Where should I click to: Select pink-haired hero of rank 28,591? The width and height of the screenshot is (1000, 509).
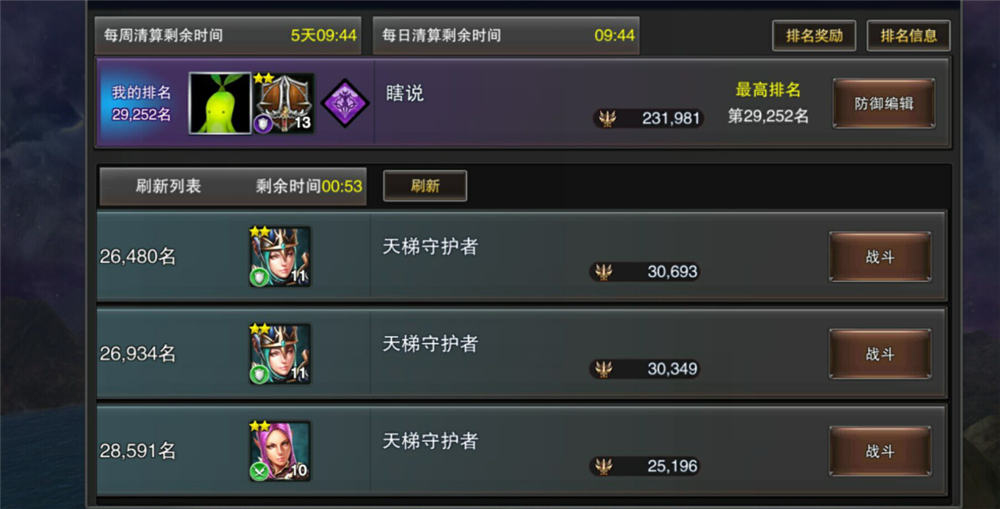[x=279, y=450]
